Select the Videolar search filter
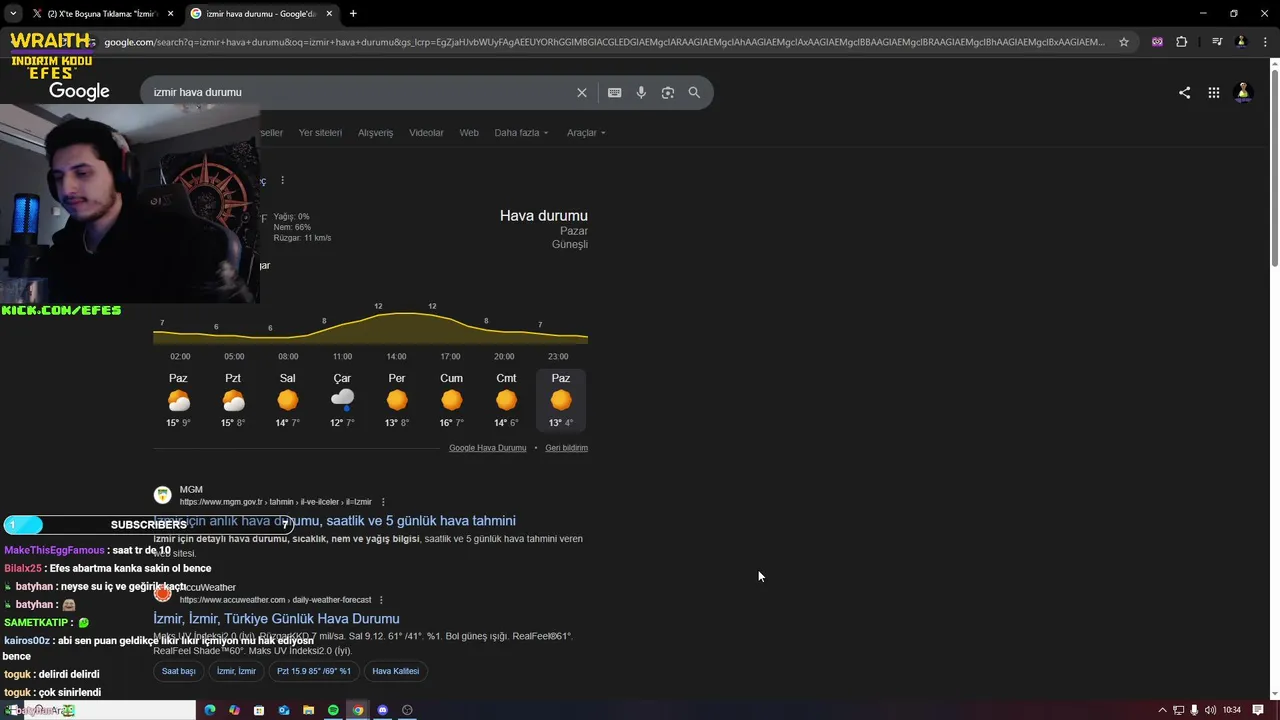This screenshot has height=720, width=1280. coord(426,133)
